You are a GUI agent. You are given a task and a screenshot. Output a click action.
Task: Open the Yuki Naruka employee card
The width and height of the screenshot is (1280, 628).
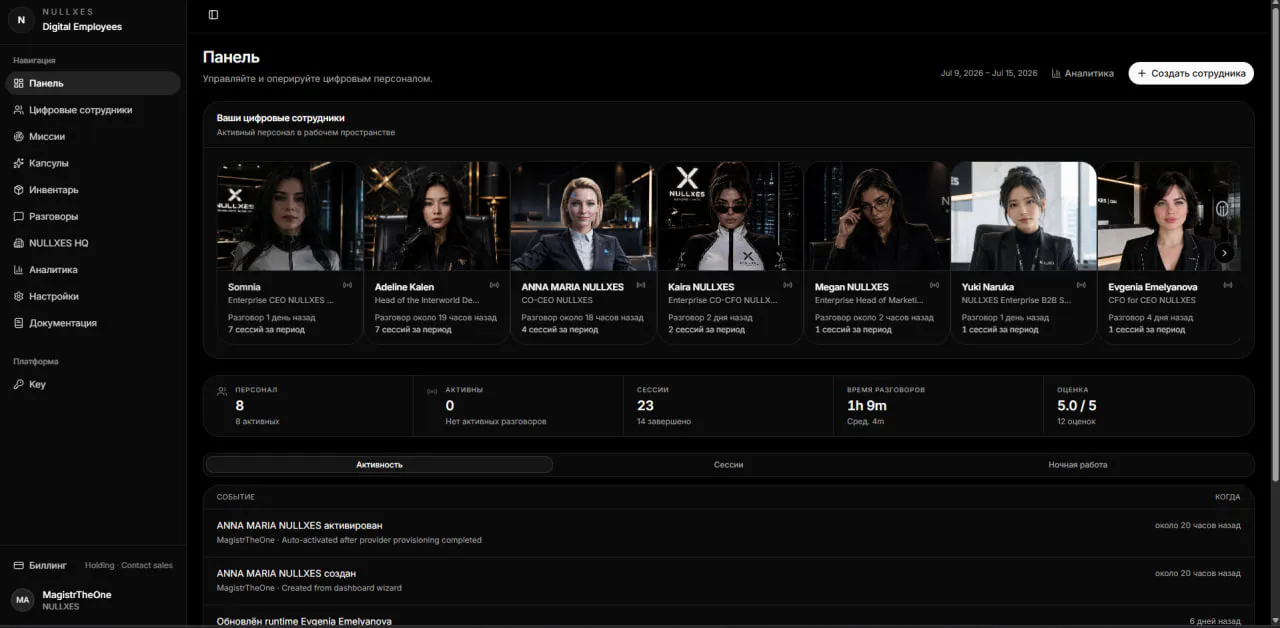1023,253
